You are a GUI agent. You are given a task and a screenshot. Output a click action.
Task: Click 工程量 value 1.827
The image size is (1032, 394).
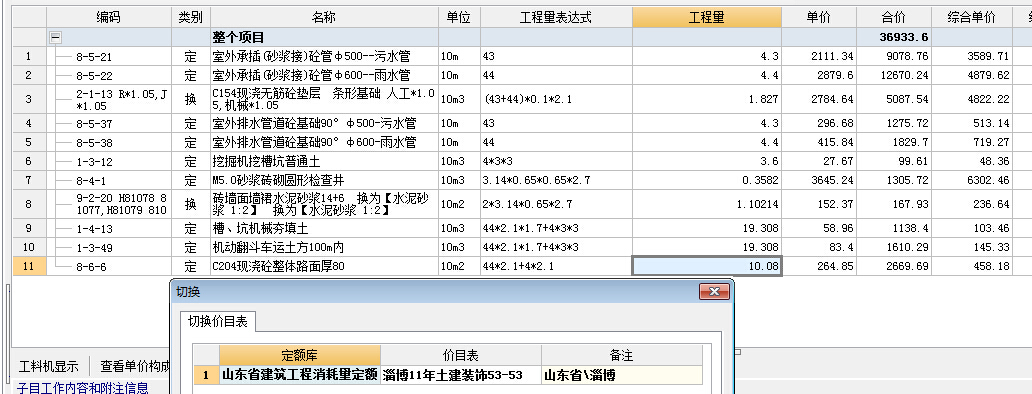click(x=763, y=99)
